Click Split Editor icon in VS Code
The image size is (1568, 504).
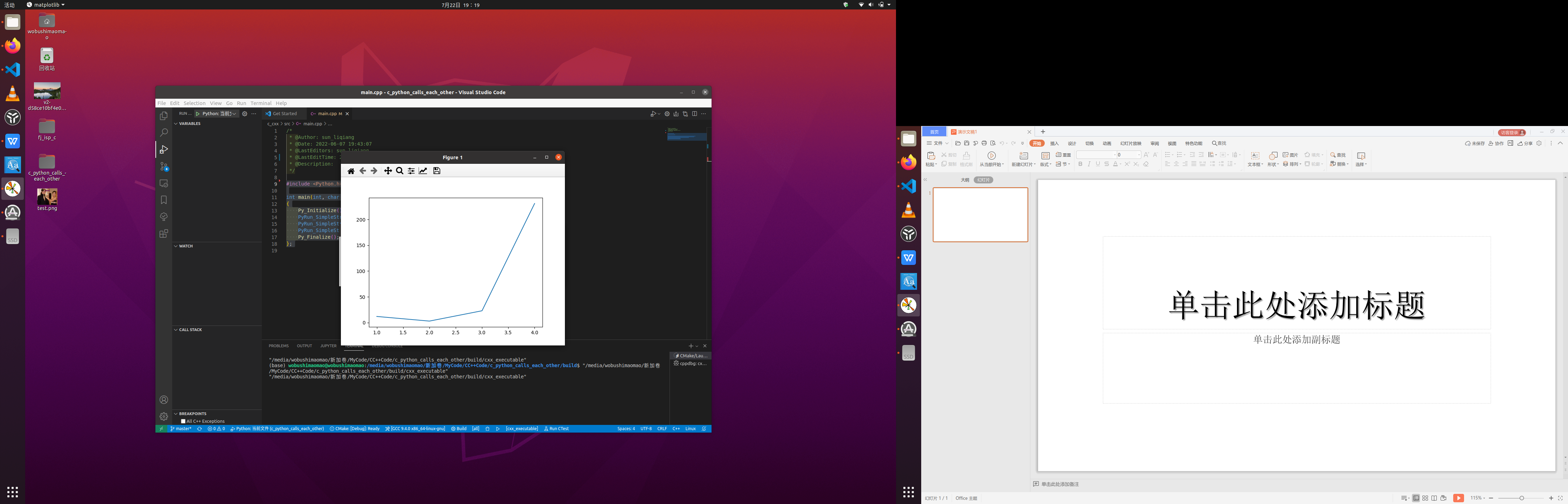point(694,114)
